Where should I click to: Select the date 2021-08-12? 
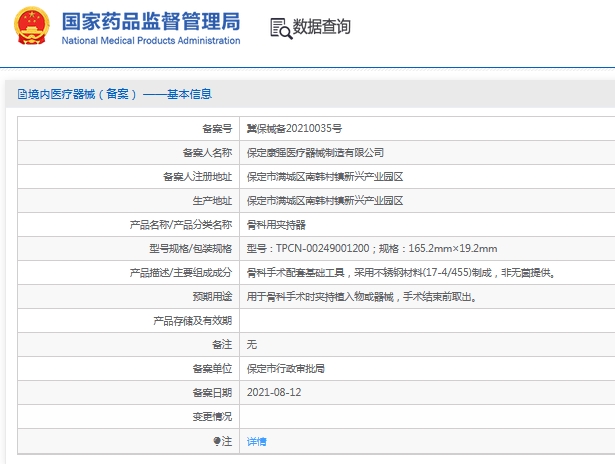pyautogui.click(x=274, y=393)
